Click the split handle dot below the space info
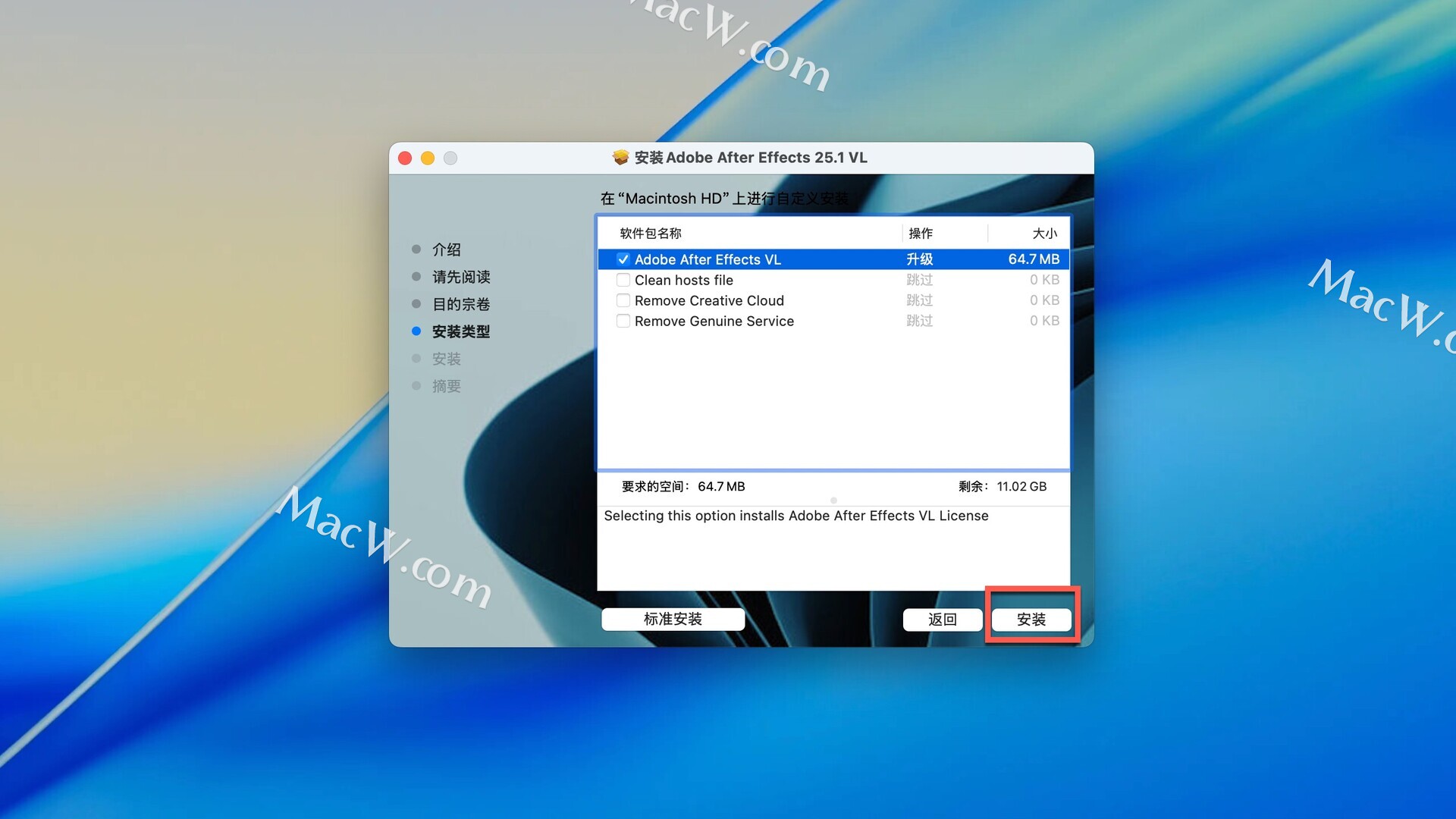This screenshot has height=819, width=1456. [x=833, y=500]
